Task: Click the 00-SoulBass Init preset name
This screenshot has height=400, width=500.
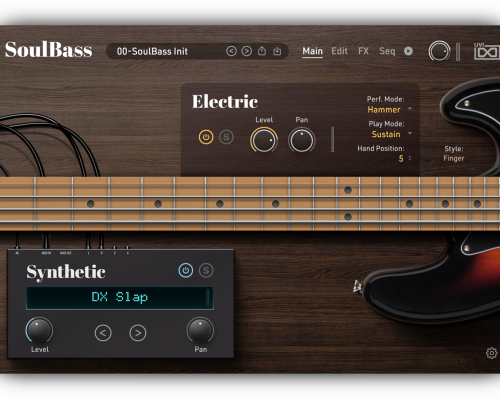Action: click(152, 51)
